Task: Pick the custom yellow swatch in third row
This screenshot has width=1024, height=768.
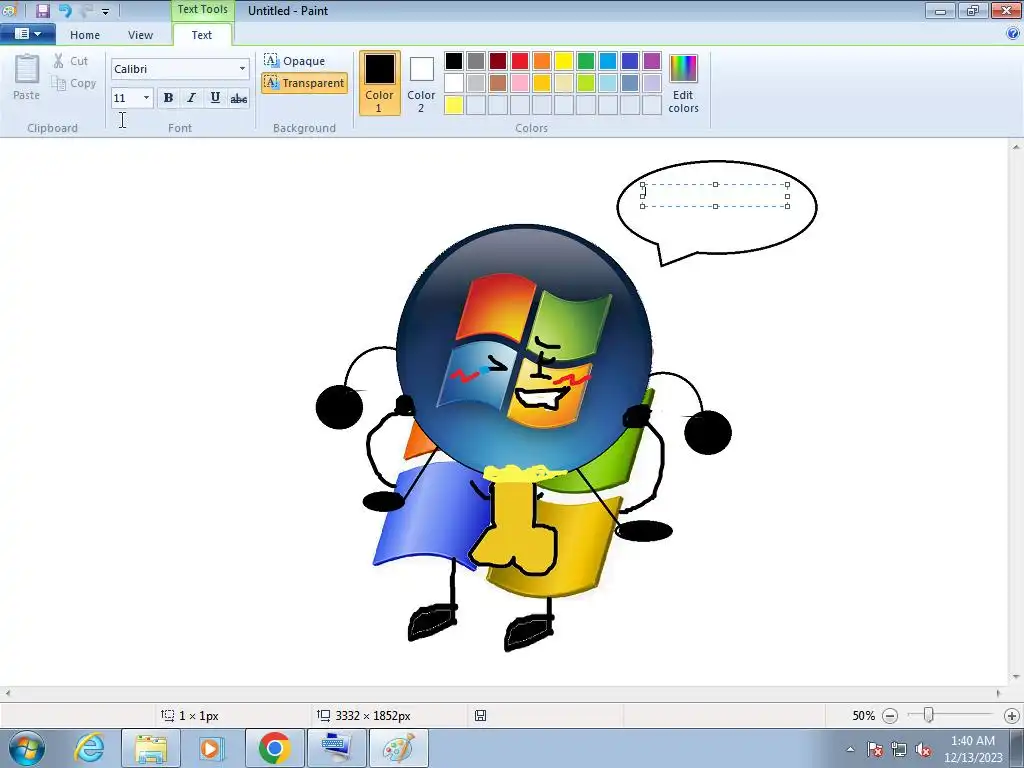Action: [454, 105]
